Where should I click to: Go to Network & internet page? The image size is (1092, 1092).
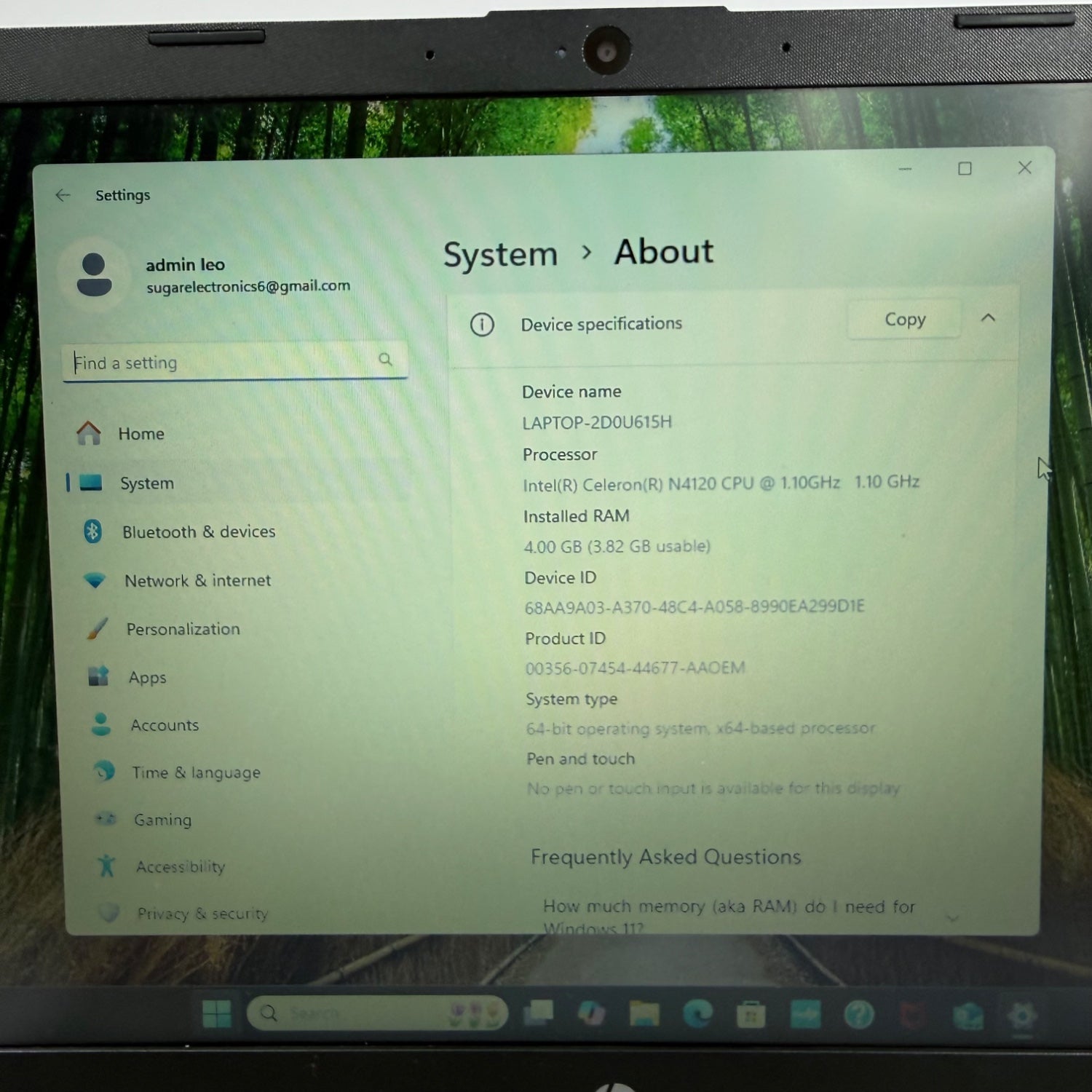[x=197, y=581]
